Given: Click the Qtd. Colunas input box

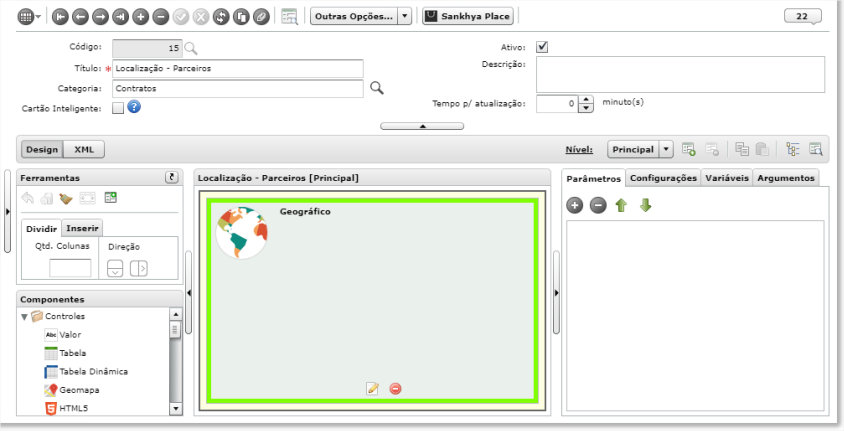Looking at the screenshot, I should (x=70, y=268).
